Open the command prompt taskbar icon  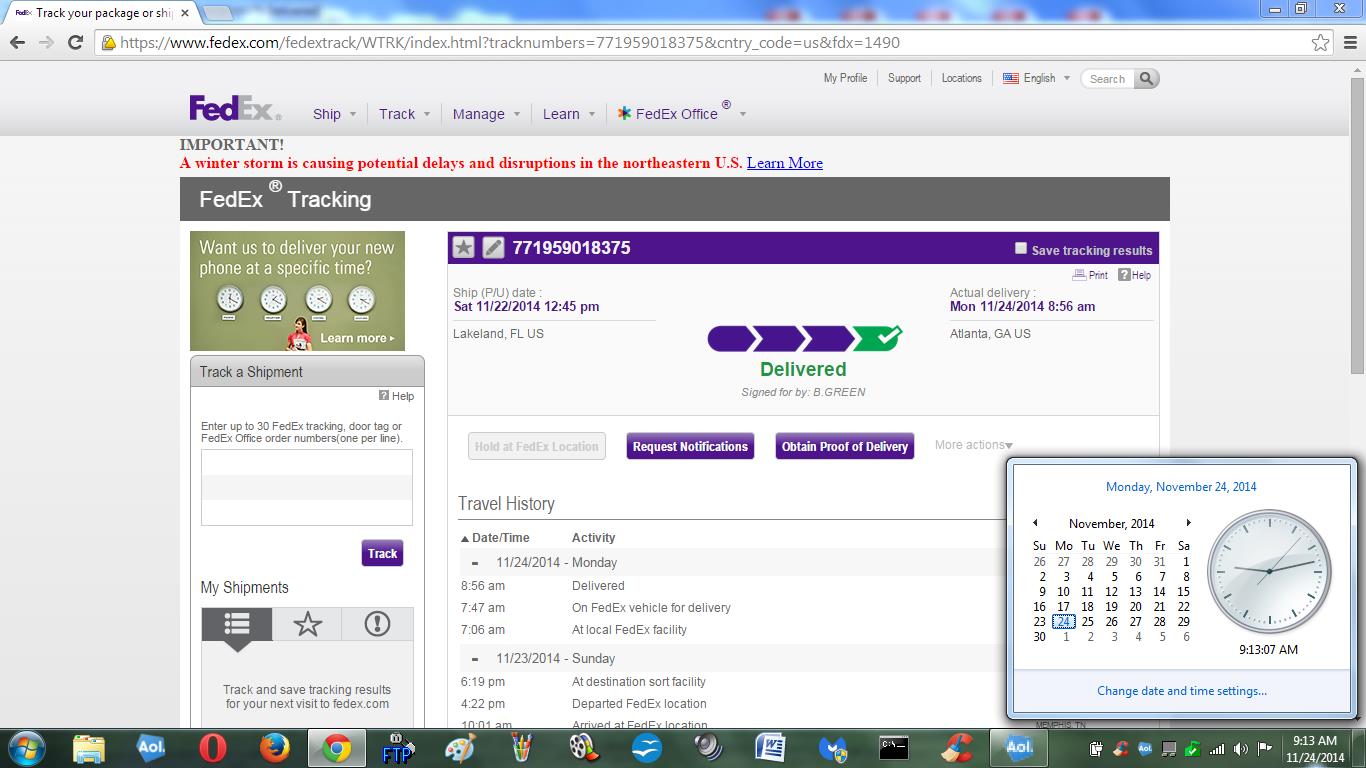coord(894,748)
